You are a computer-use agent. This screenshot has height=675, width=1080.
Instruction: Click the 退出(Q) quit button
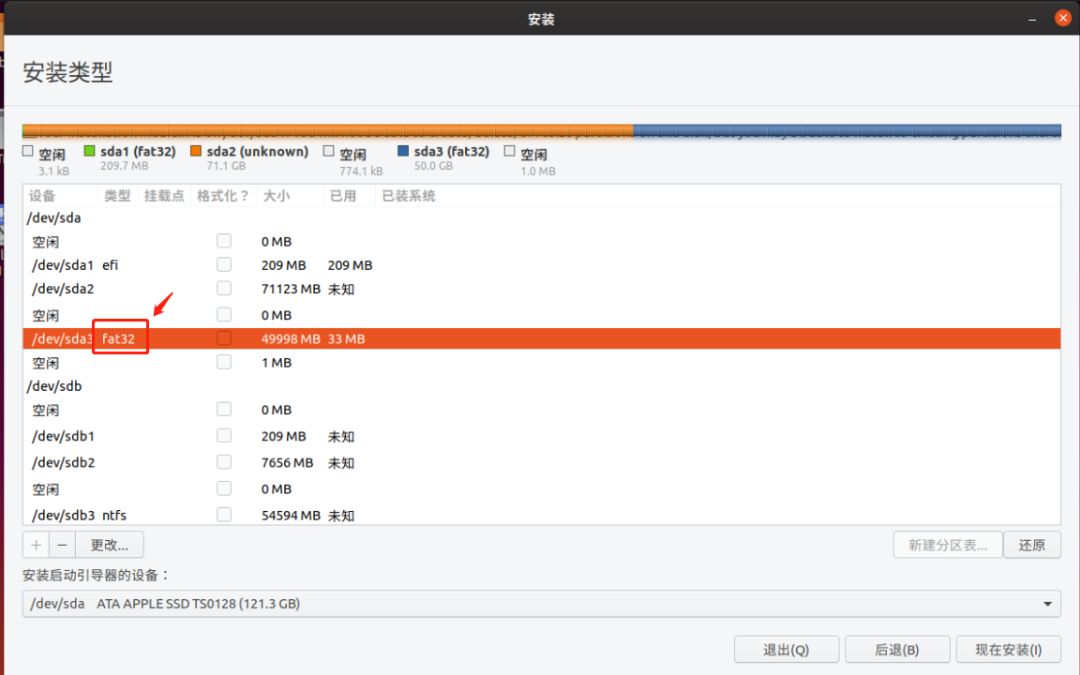click(786, 649)
